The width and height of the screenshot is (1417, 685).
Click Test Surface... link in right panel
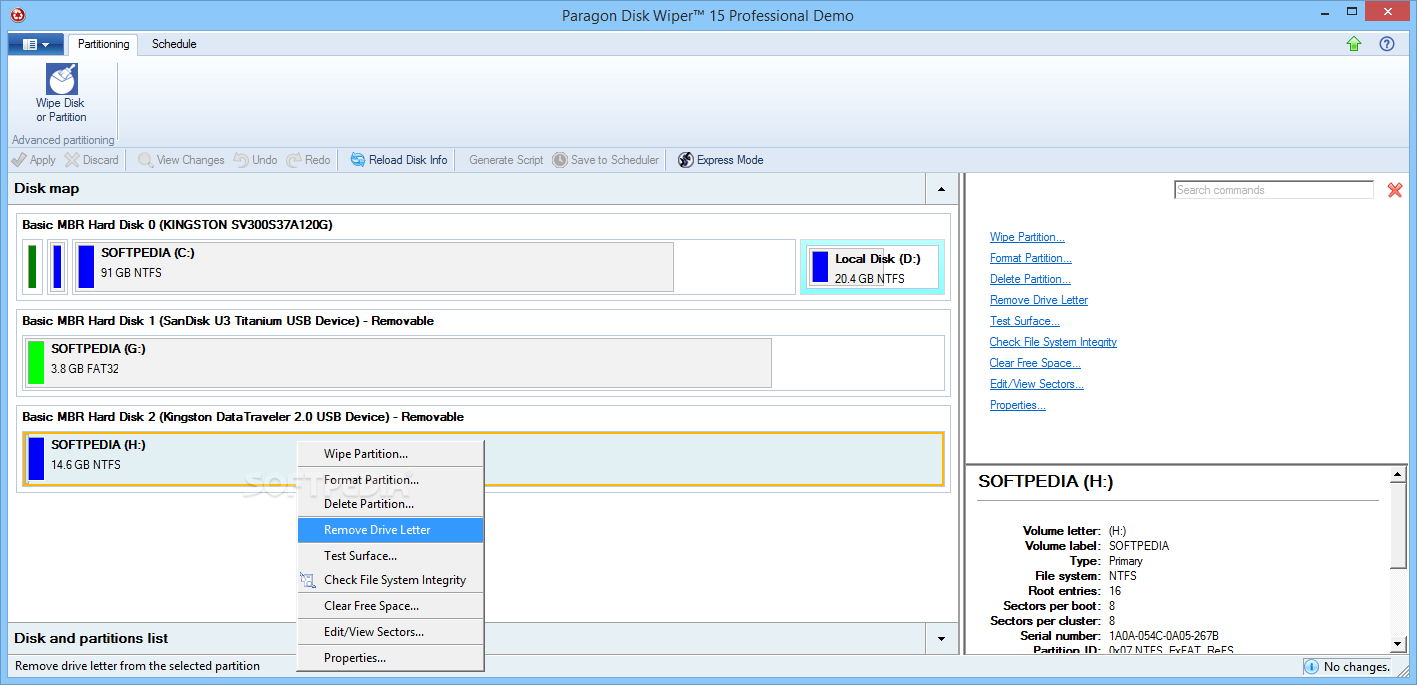pos(1025,321)
